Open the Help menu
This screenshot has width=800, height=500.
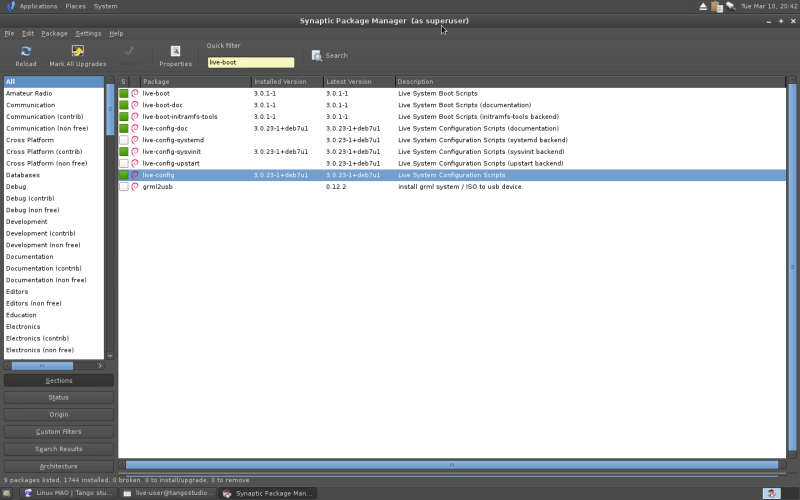click(x=116, y=33)
